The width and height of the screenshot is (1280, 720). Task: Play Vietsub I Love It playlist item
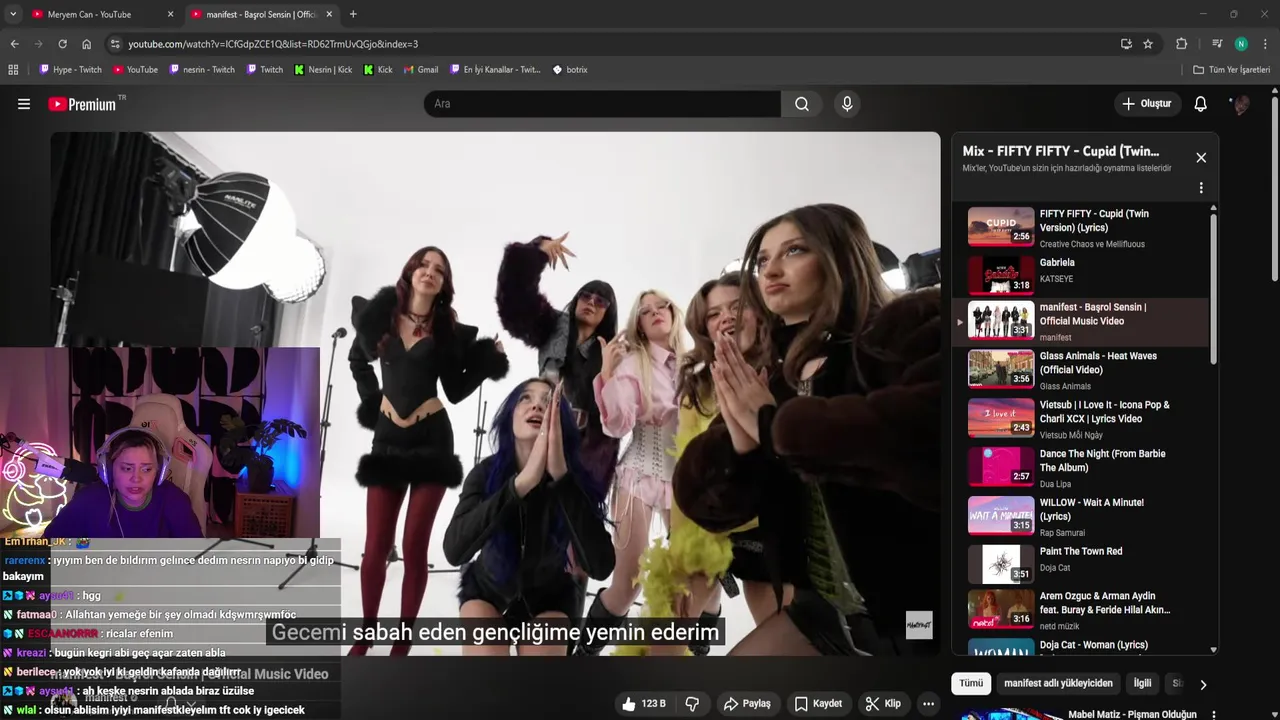[x=1080, y=418]
